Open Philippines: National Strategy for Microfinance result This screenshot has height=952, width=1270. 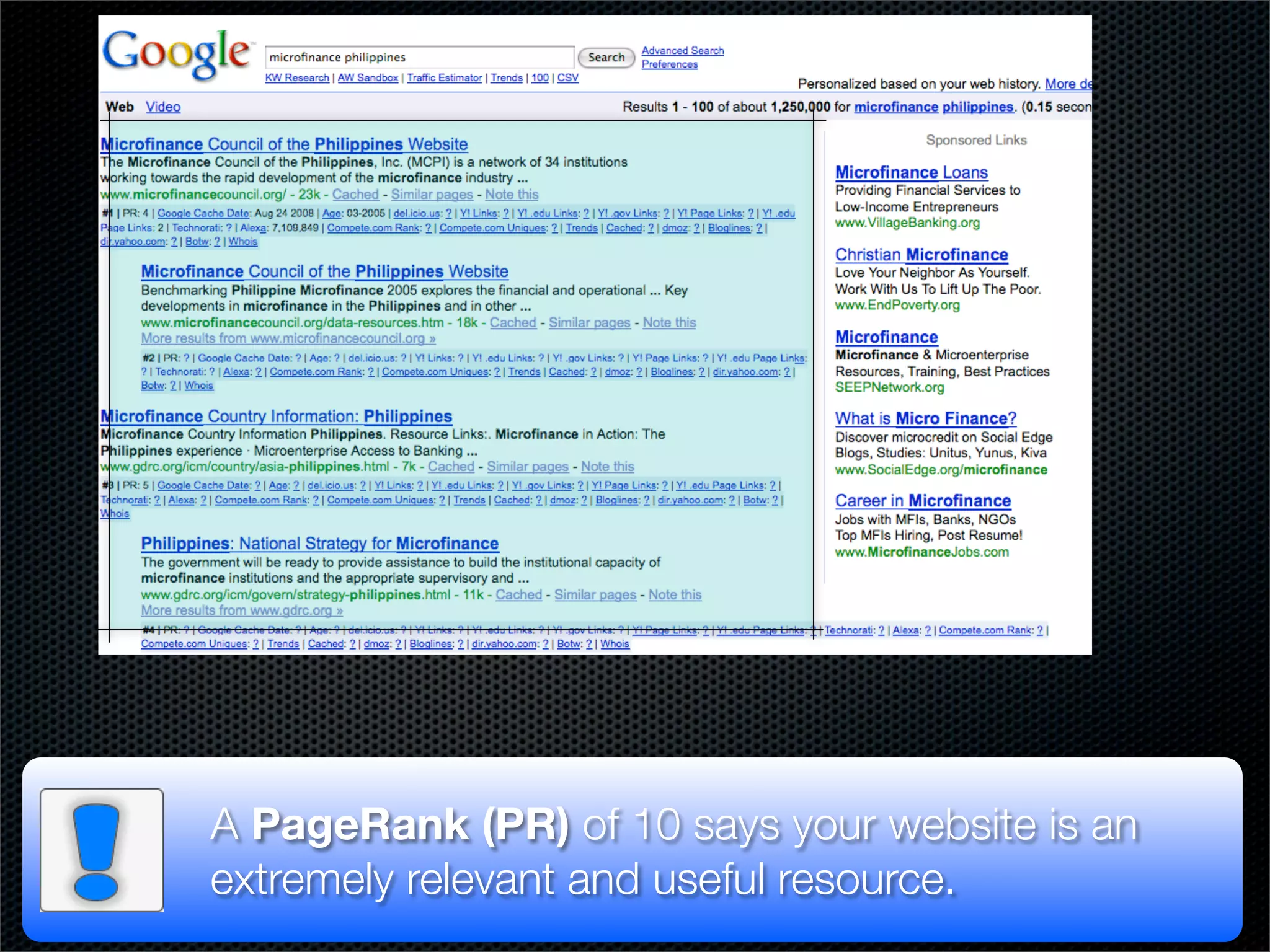point(319,544)
